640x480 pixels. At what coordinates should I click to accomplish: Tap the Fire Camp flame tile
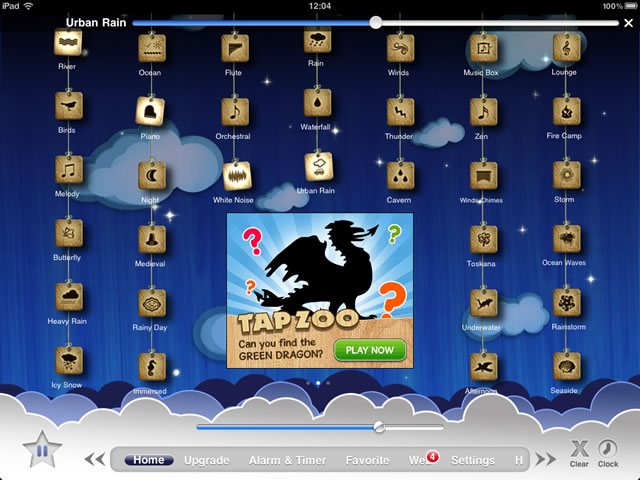pos(567,111)
